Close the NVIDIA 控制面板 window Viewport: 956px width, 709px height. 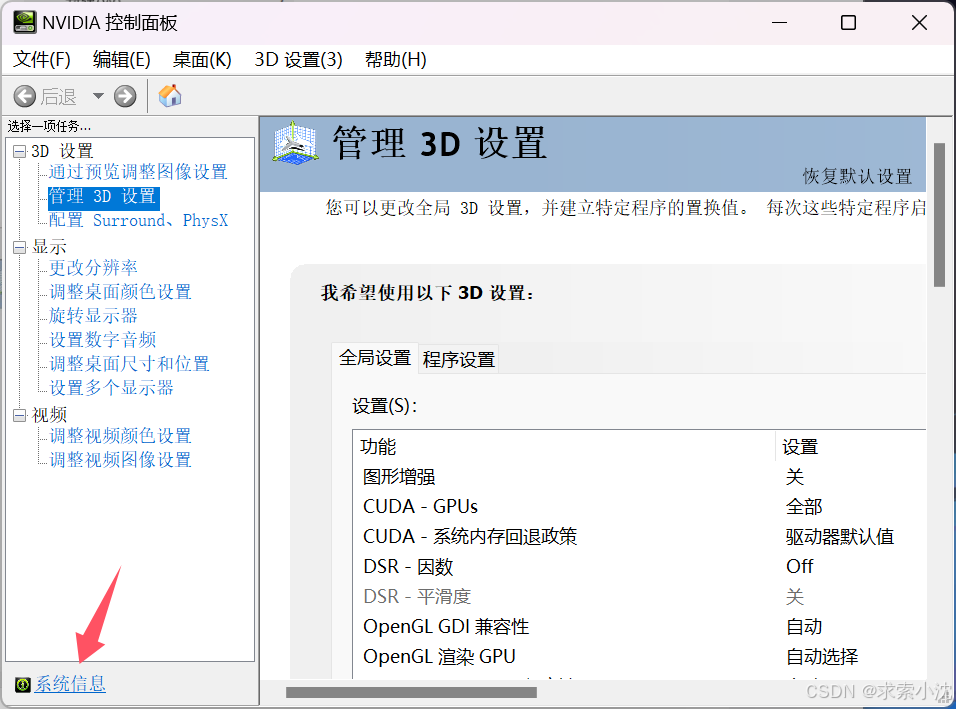(x=919, y=23)
